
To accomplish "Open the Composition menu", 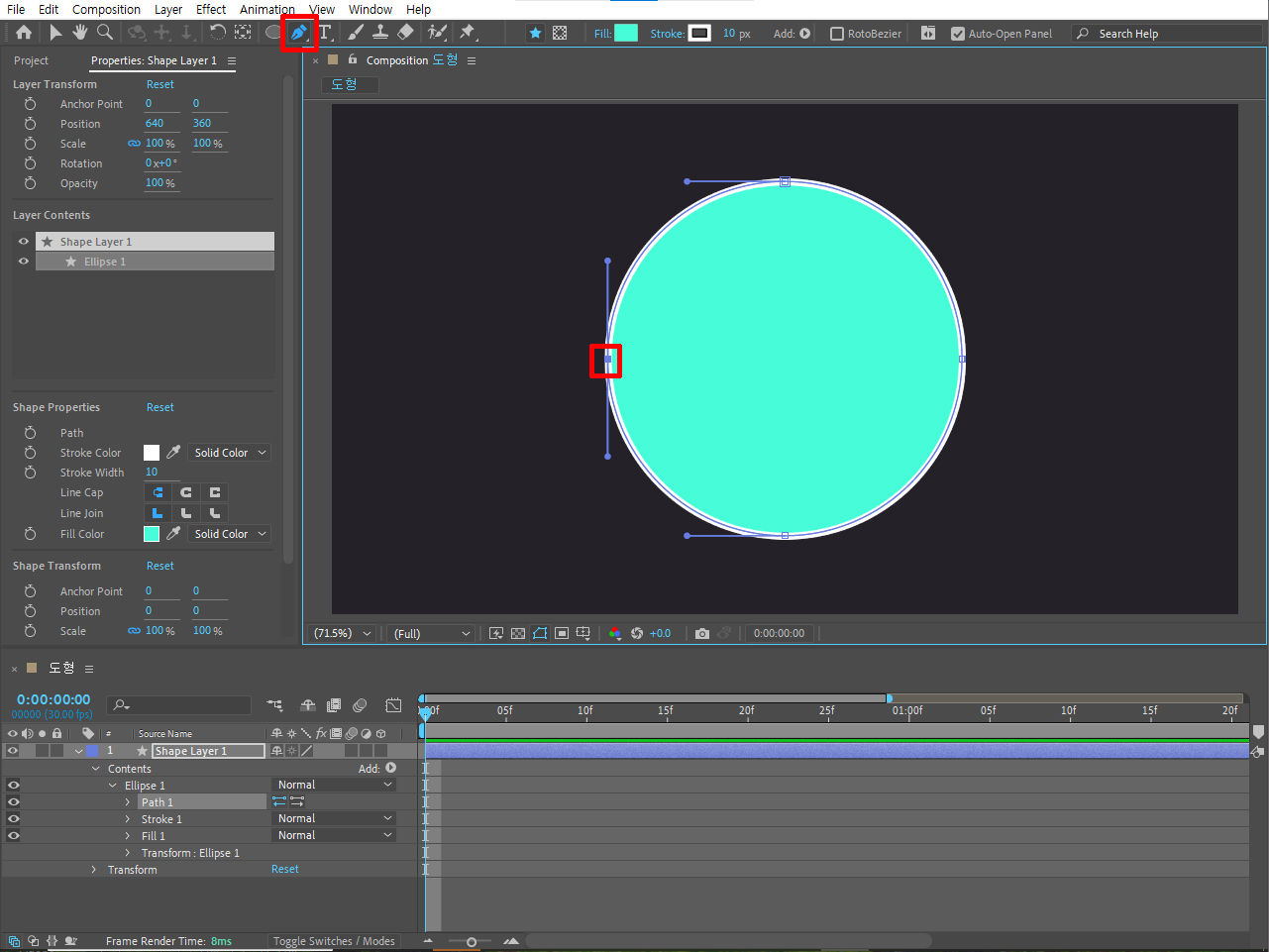I will tap(106, 9).
